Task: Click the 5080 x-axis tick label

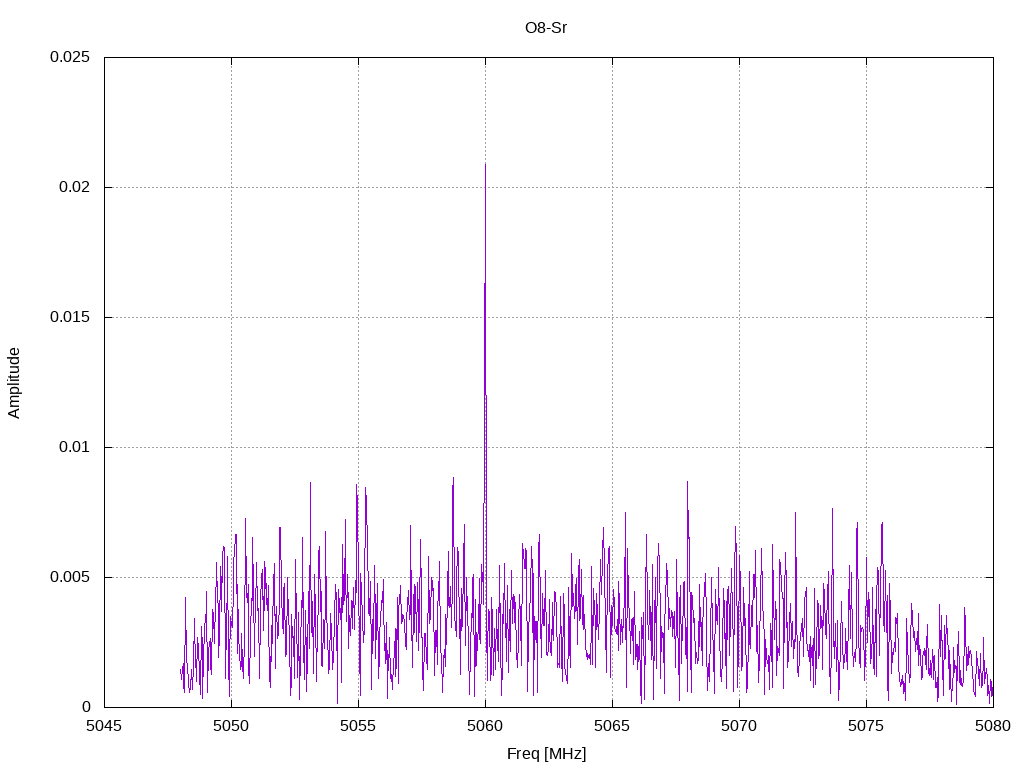Action: coord(993,726)
